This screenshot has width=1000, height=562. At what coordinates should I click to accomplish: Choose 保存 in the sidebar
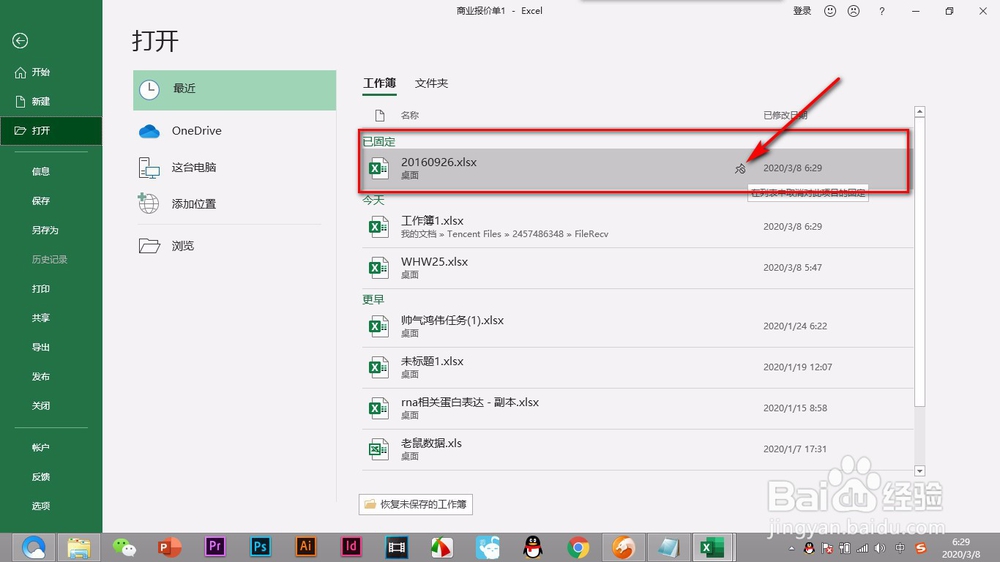41,201
